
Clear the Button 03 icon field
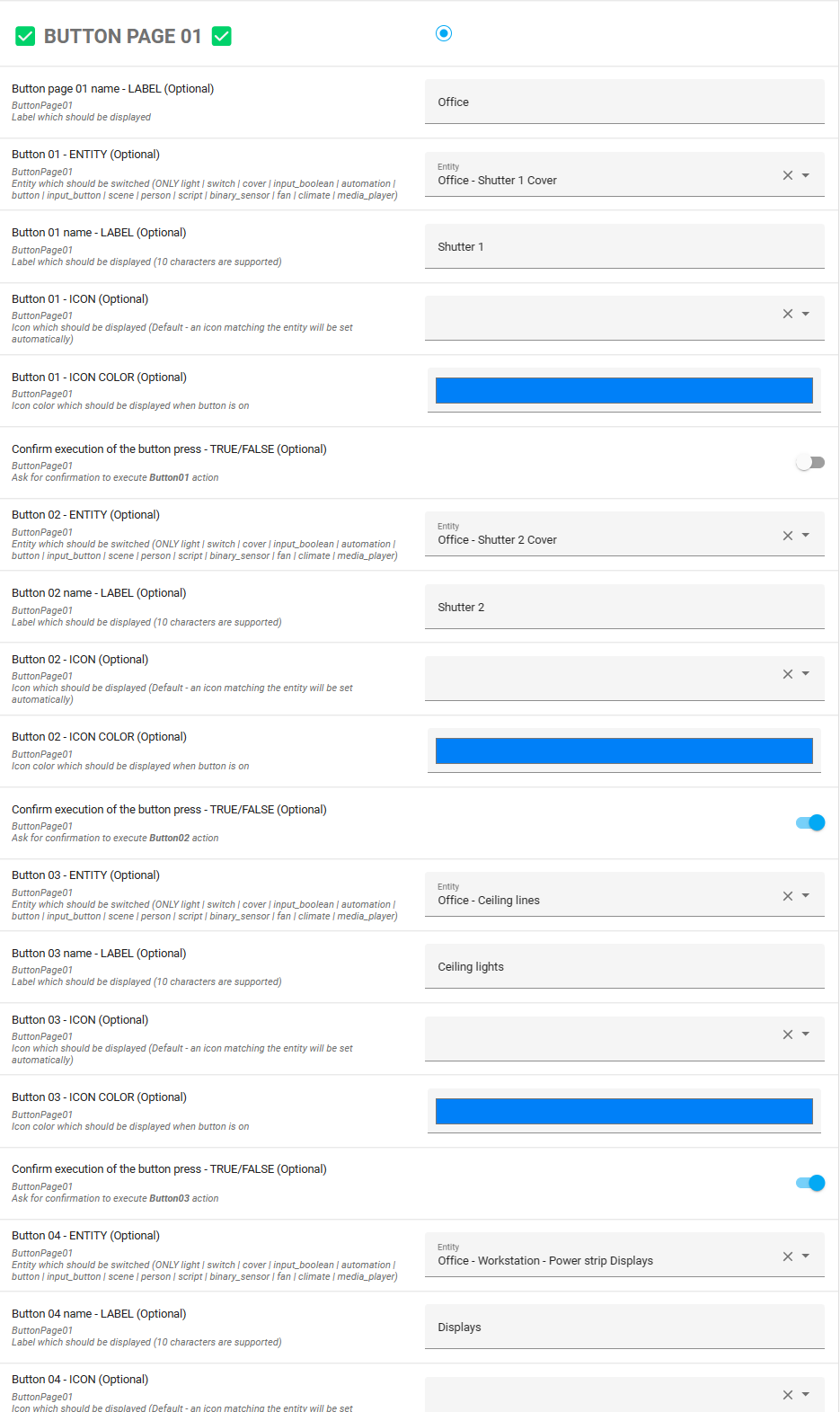click(788, 1035)
